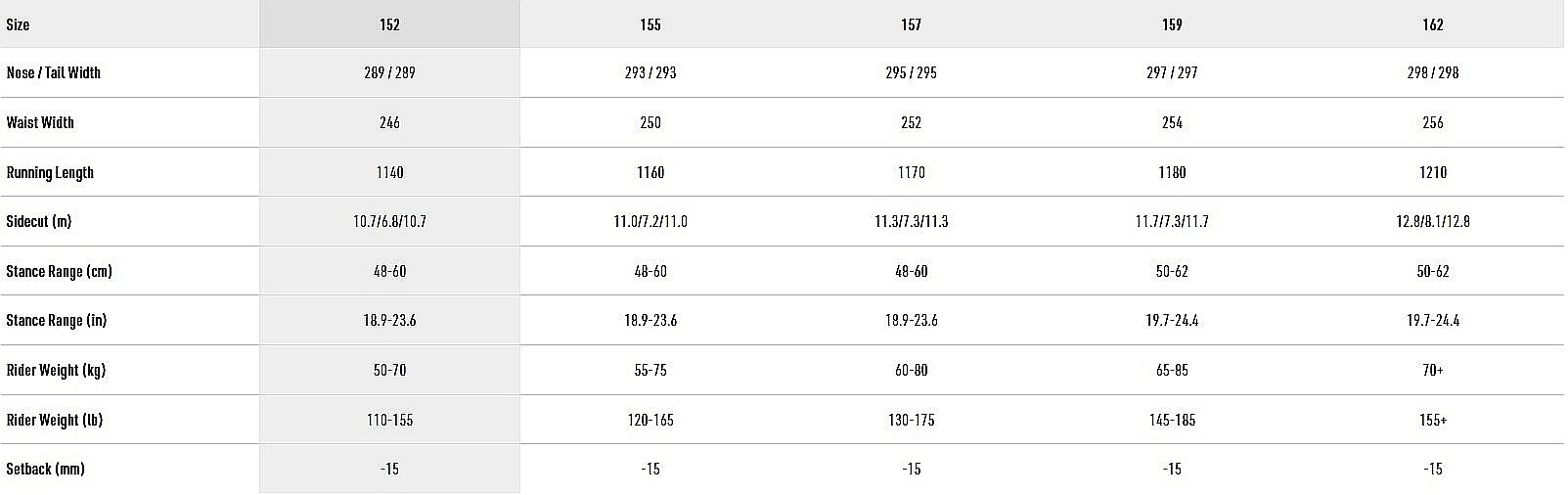The height and width of the screenshot is (495, 1568).
Task: Click the Setback (mm) row label
Action: click(45, 469)
